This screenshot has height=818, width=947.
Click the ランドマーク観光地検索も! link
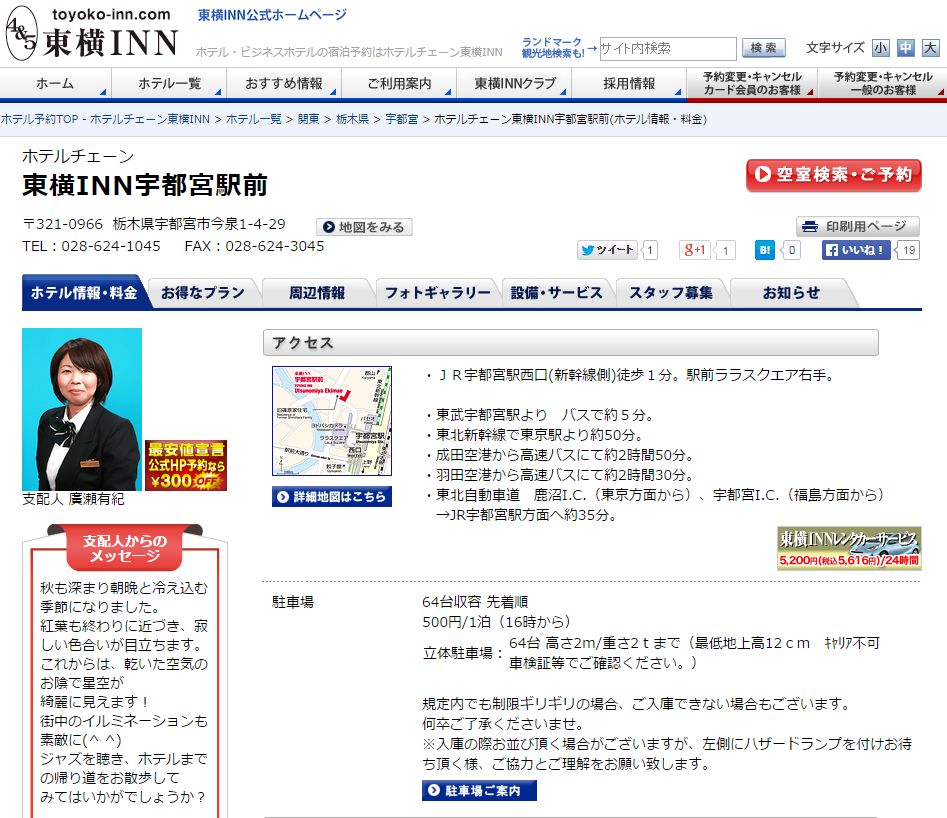[x=553, y=48]
